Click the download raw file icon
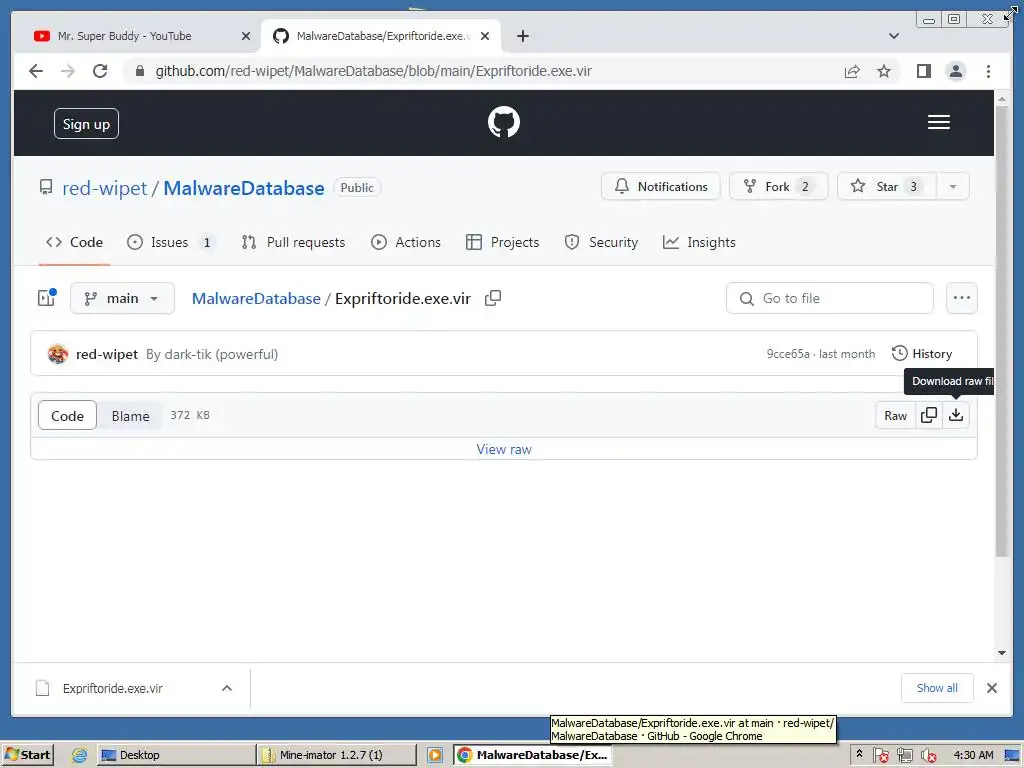1024x768 pixels. pos(955,415)
